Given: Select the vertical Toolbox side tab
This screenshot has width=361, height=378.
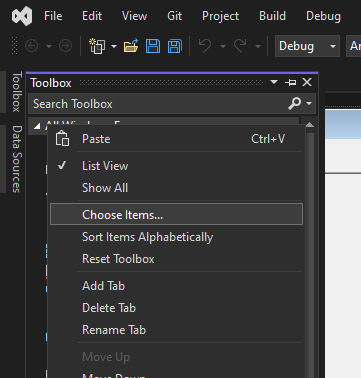Looking at the screenshot, I should (17, 91).
